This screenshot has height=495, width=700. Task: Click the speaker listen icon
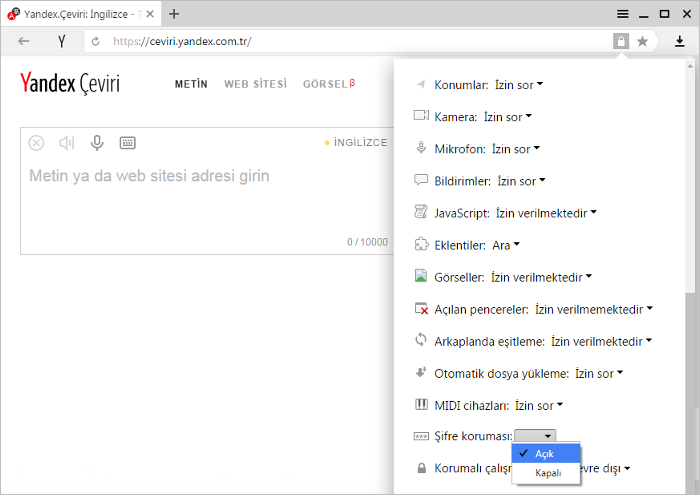click(67, 143)
